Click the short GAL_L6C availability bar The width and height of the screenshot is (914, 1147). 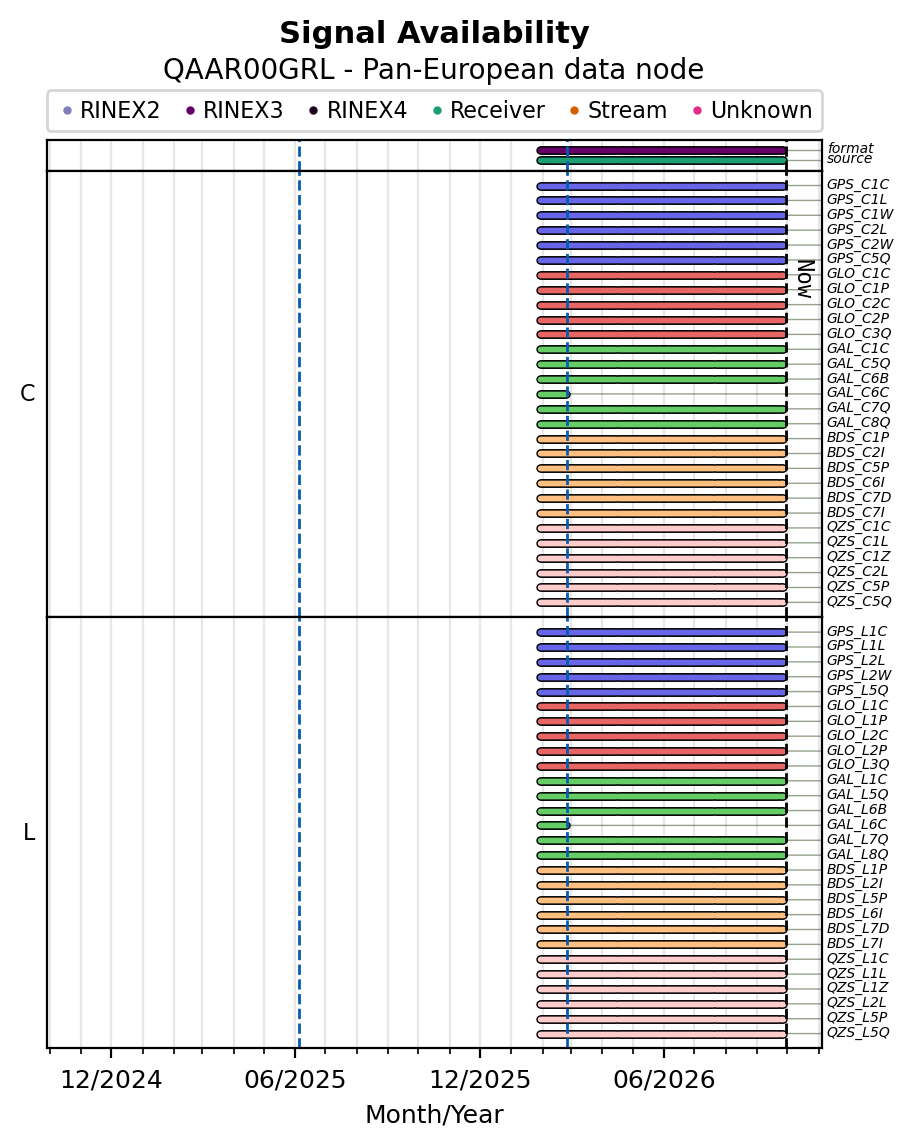coord(553,825)
